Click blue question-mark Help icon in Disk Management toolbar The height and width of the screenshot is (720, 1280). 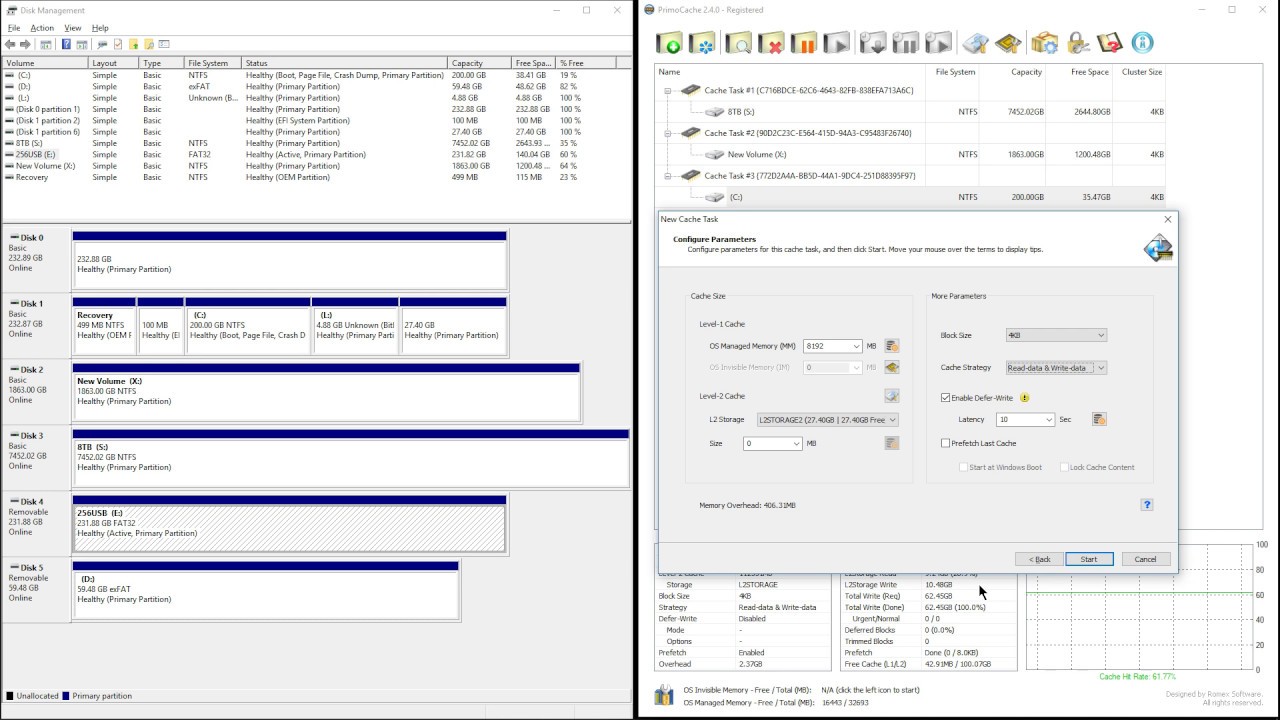[66, 44]
